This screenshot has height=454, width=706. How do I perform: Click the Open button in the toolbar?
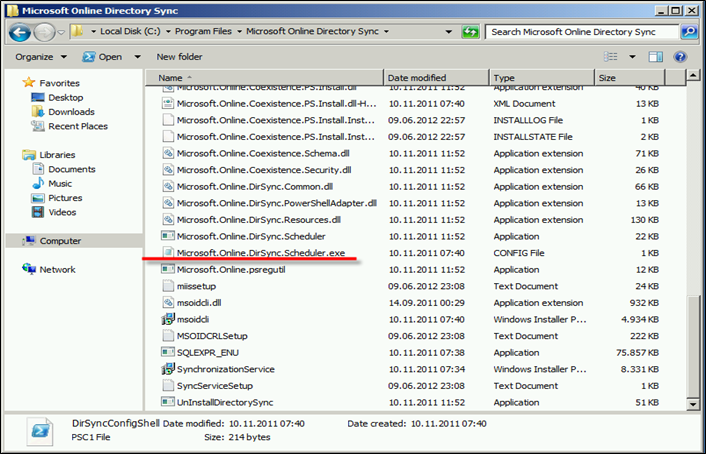pyautogui.click(x=103, y=57)
